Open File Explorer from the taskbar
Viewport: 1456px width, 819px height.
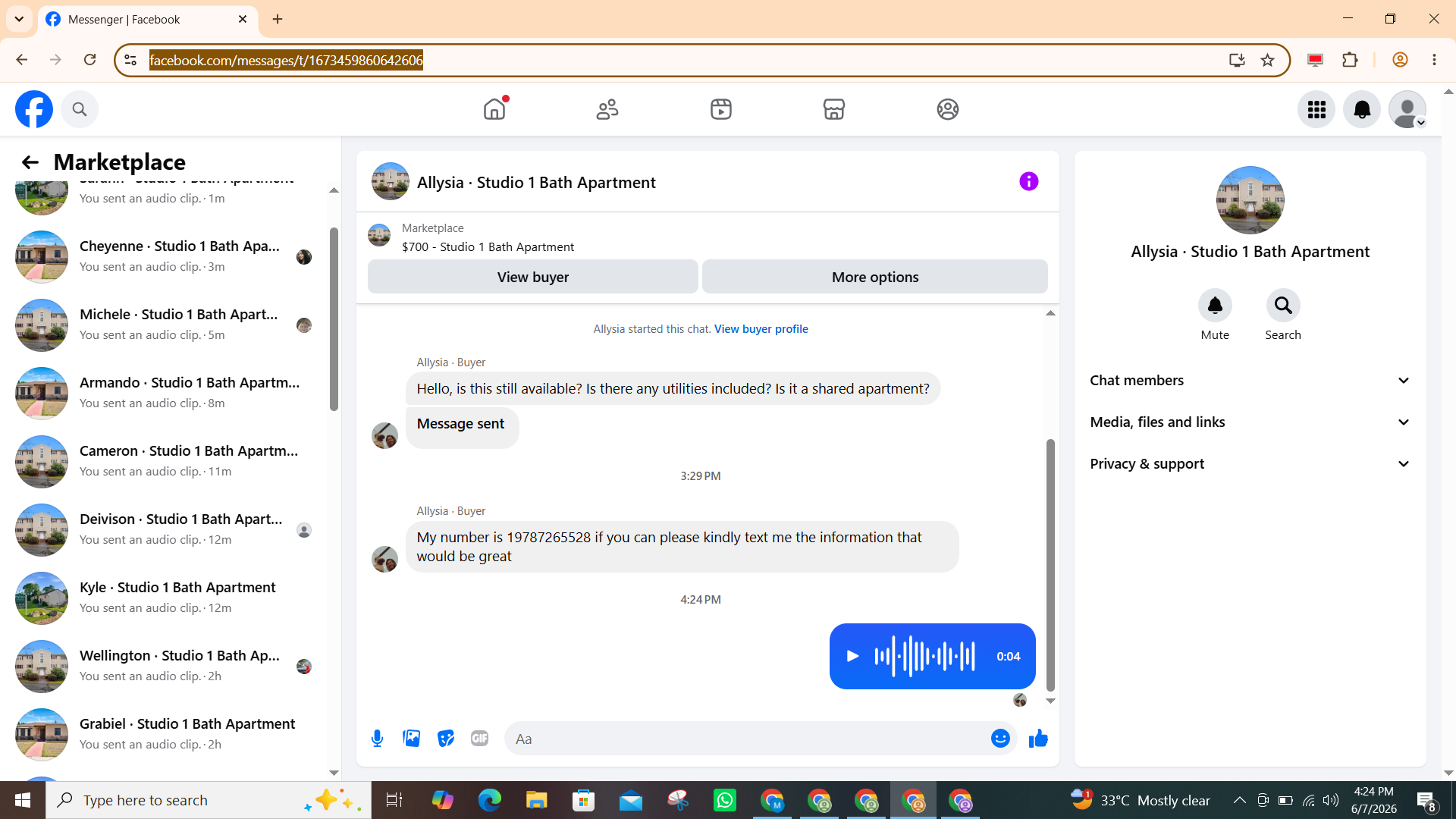pyautogui.click(x=537, y=800)
